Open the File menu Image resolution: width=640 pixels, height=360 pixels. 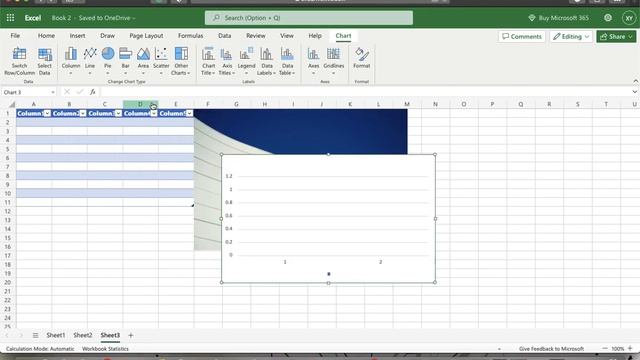[15, 36]
